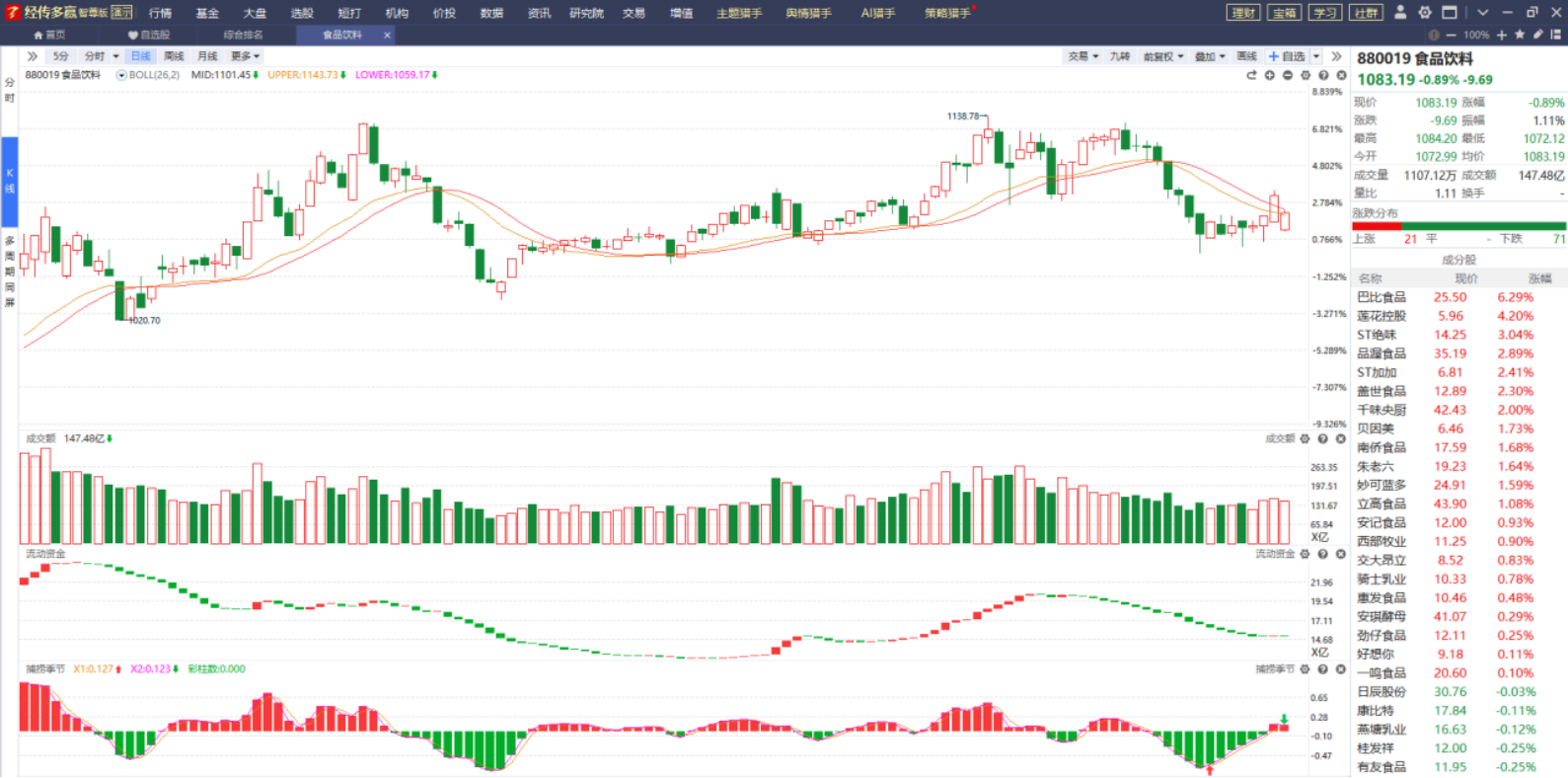Expand the 前复权 dropdown
The height and width of the screenshot is (778, 1568).
(1162, 56)
